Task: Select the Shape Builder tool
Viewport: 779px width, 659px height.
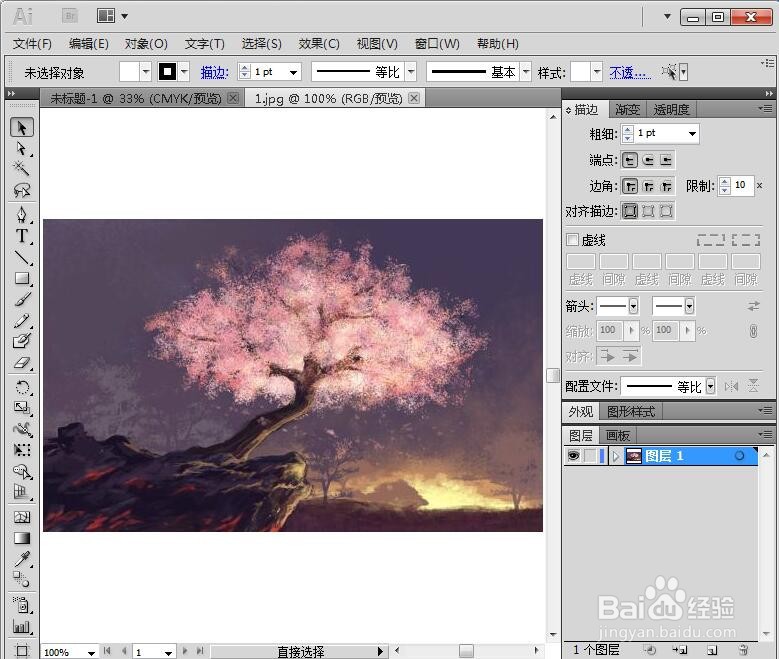Action: click(x=22, y=471)
